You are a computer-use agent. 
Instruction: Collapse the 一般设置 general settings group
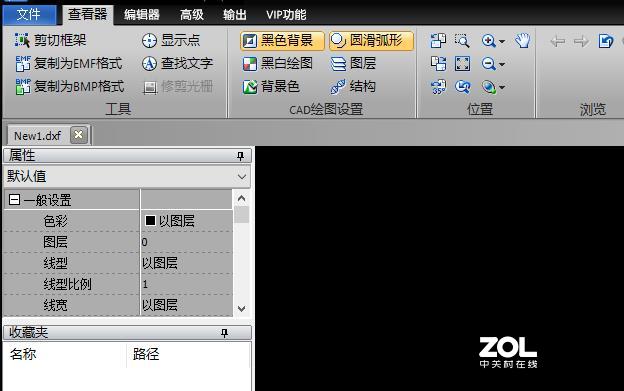[x=14, y=199]
